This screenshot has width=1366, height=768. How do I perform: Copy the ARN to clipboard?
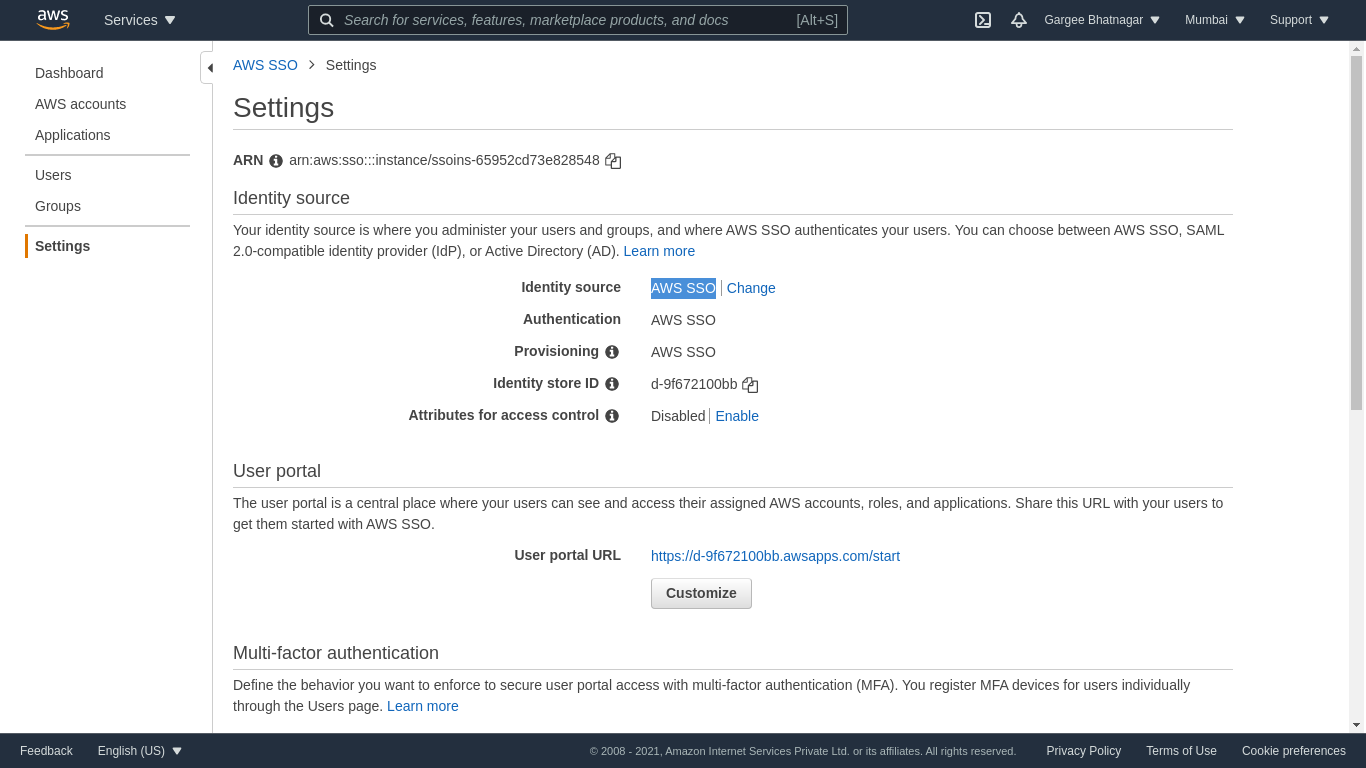click(x=613, y=161)
